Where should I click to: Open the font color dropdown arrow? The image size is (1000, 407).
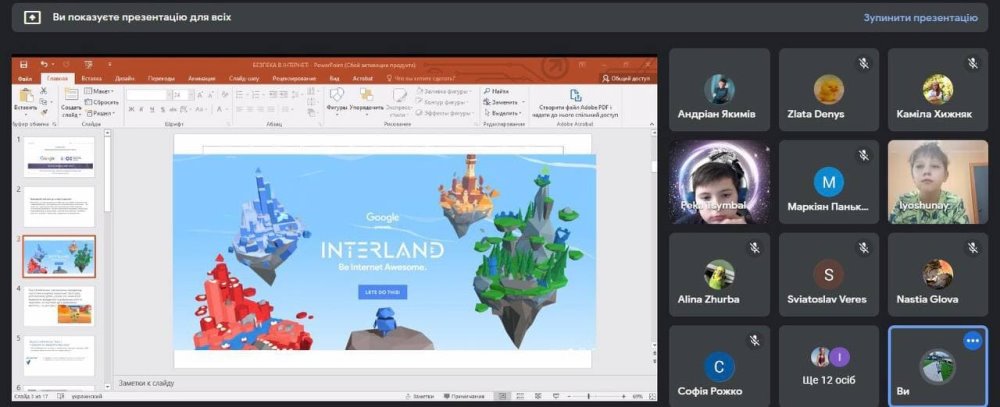[226, 110]
